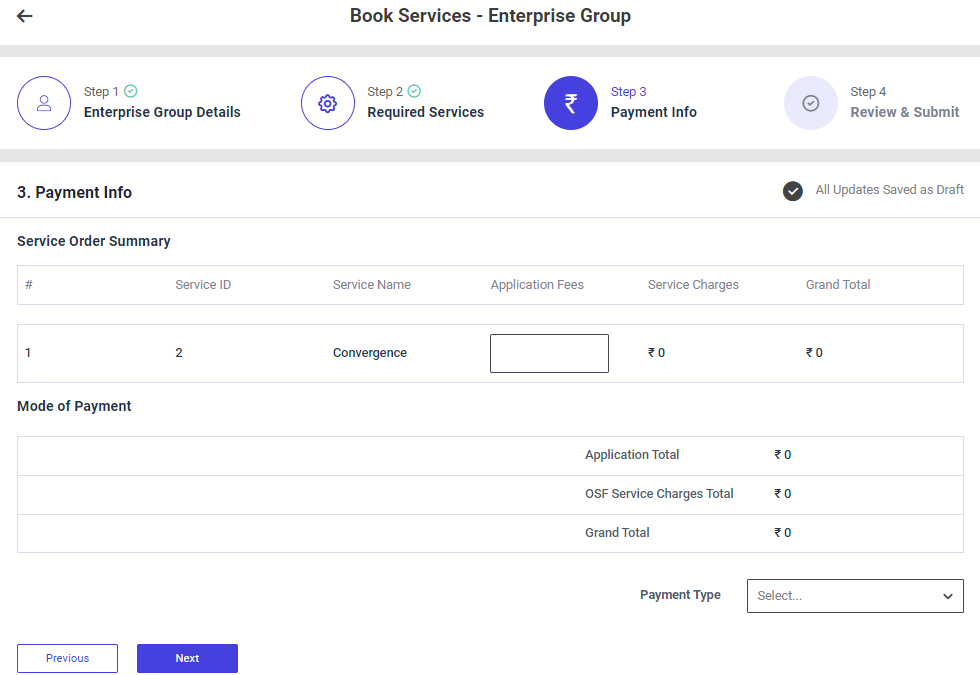This screenshot has width=980, height=675.
Task: Click the Service Charges column header
Action: click(693, 285)
